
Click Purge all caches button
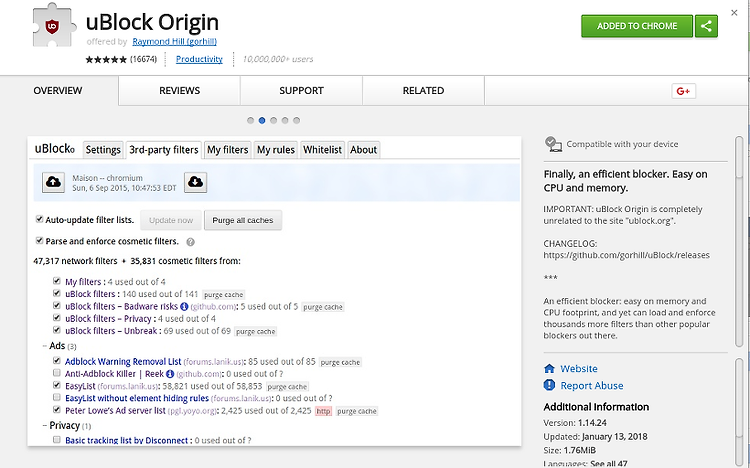pyautogui.click(x=243, y=220)
